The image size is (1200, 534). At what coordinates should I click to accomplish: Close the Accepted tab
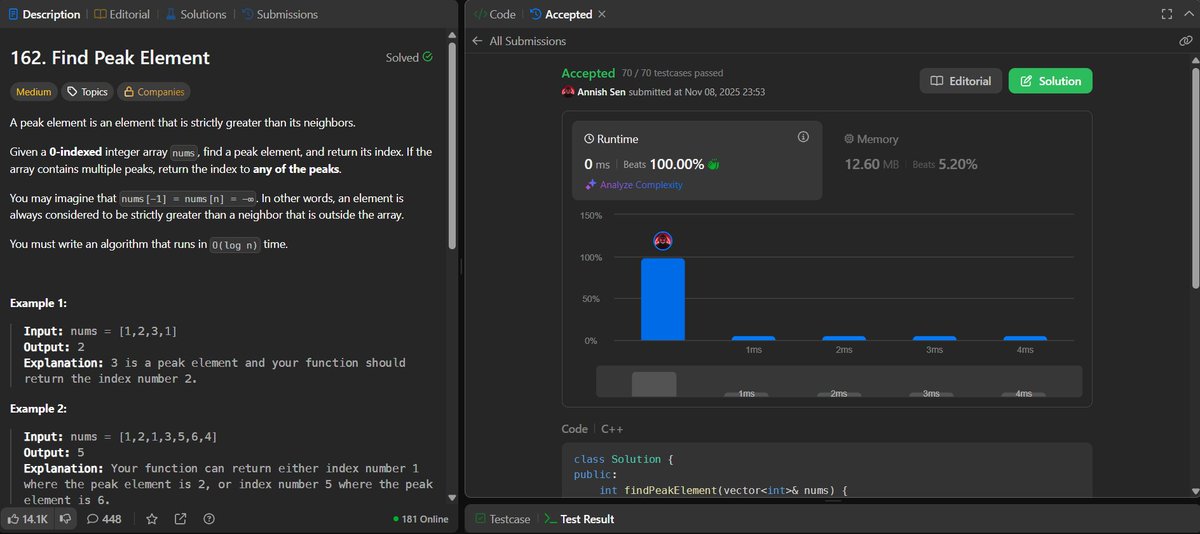tap(601, 14)
